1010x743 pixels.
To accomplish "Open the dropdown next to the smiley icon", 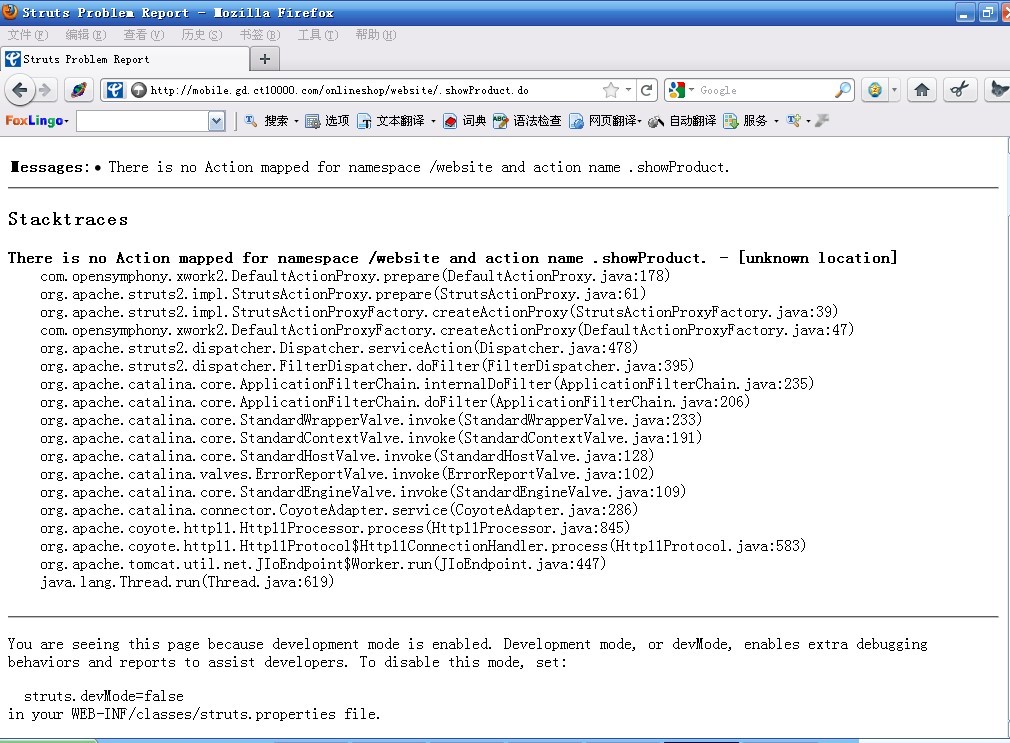I will pyautogui.click(x=894, y=90).
